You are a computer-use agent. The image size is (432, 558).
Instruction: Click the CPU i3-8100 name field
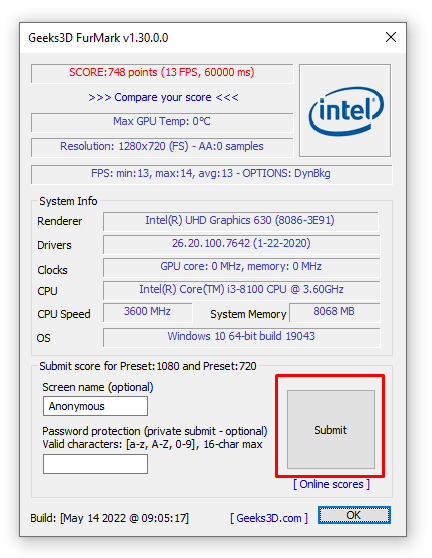click(x=242, y=290)
